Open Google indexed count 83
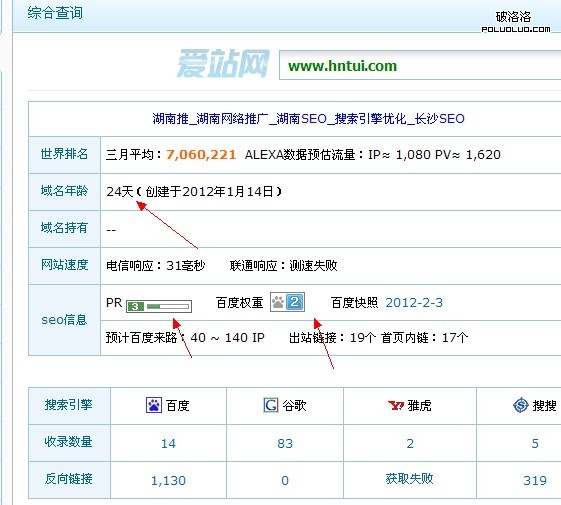 coord(285,443)
